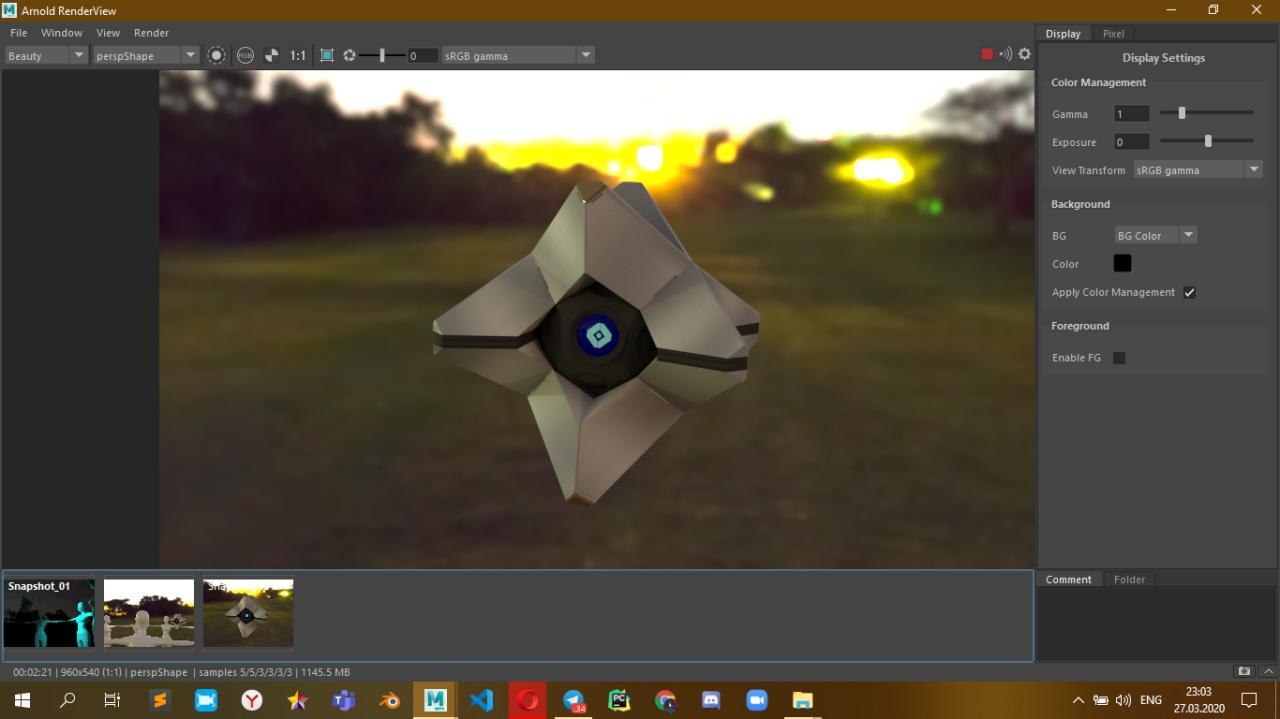Screen dimensions: 1280x719
Task: Click the Exposure value field in Display Settings
Action: pos(1131,142)
